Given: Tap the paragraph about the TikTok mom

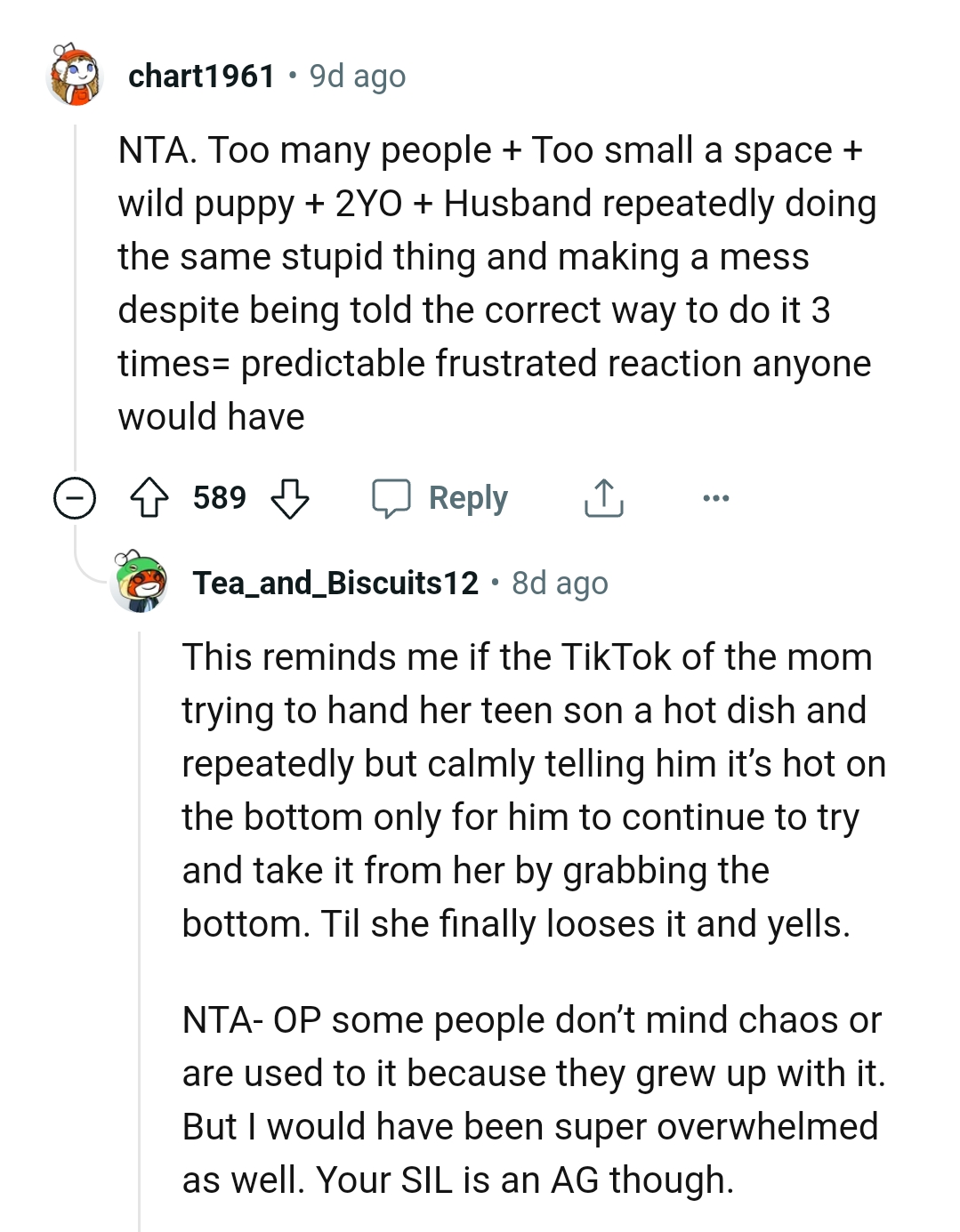Looking at the screenshot, I should (x=532, y=790).
